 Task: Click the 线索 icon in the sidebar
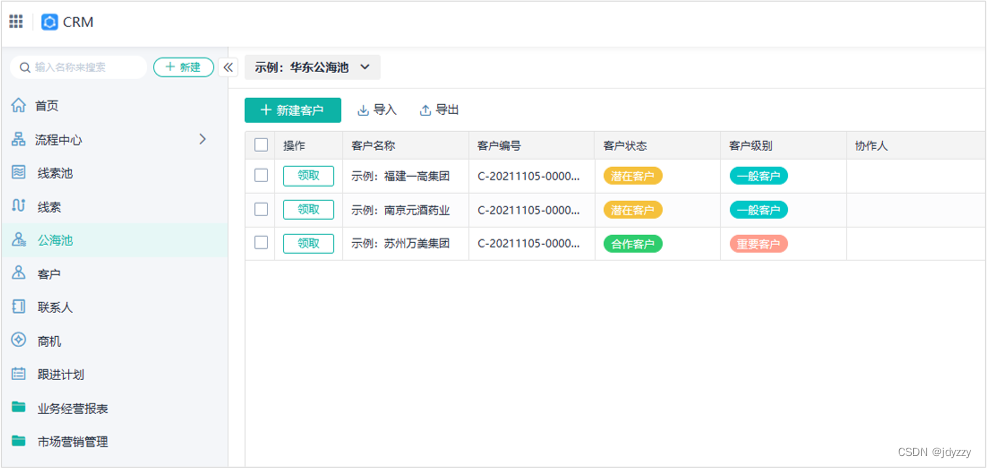(19, 207)
